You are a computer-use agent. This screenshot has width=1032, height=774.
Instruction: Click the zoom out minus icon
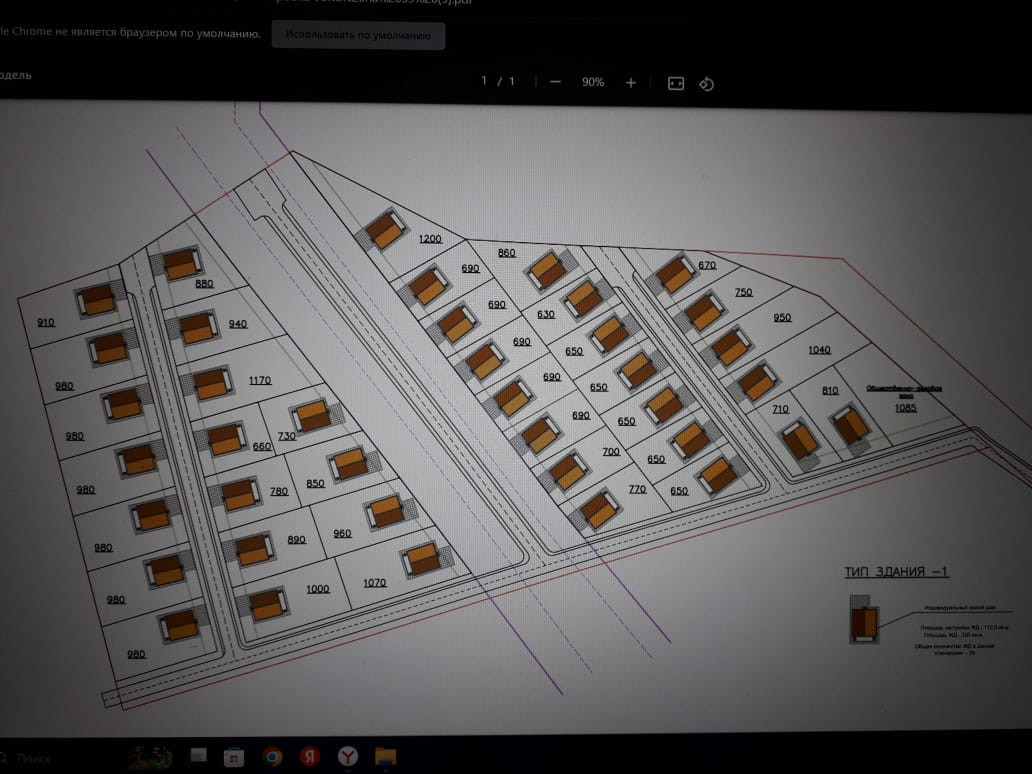[x=555, y=82]
